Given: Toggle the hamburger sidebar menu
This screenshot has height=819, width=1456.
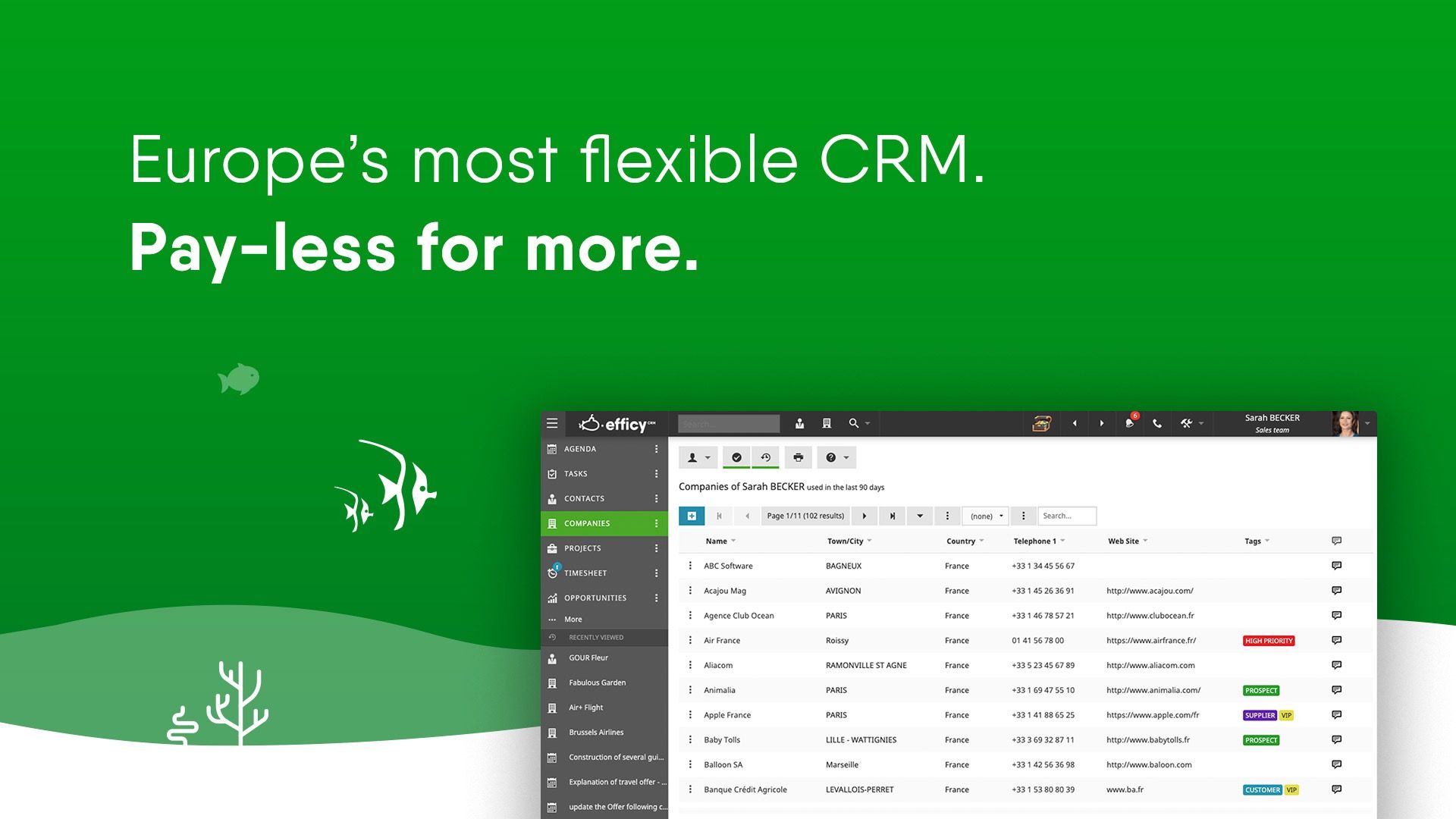Looking at the screenshot, I should pyautogui.click(x=552, y=423).
